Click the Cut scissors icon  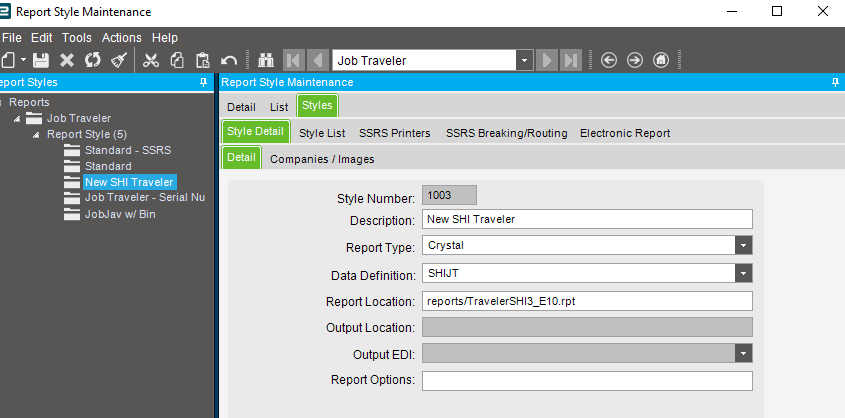tap(151, 60)
